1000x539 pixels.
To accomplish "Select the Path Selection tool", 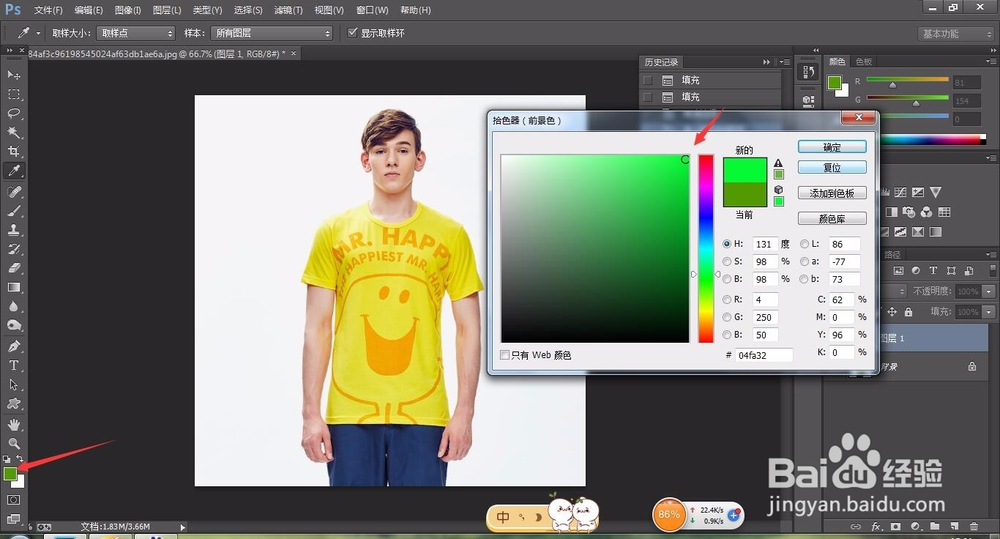I will click(13, 385).
